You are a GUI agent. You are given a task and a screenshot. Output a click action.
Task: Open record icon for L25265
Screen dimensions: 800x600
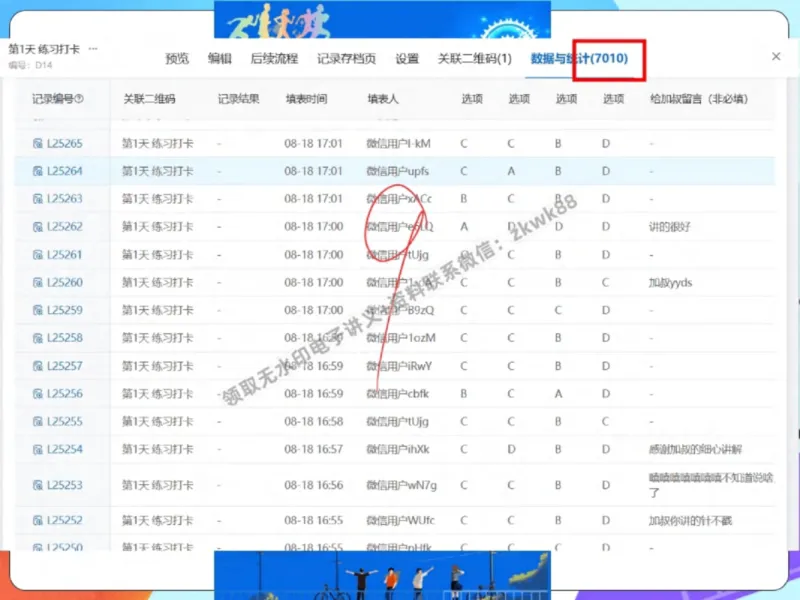pyautogui.click(x=38, y=143)
